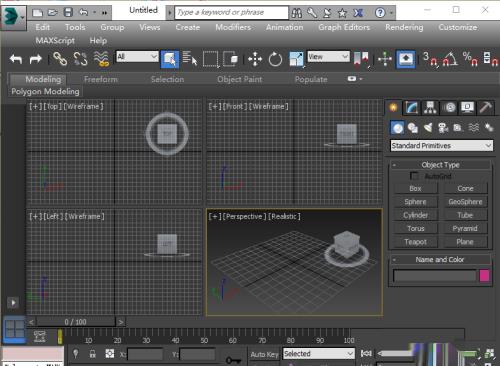
Task: Toggle Auto Key animation mode
Action: [x=264, y=354]
